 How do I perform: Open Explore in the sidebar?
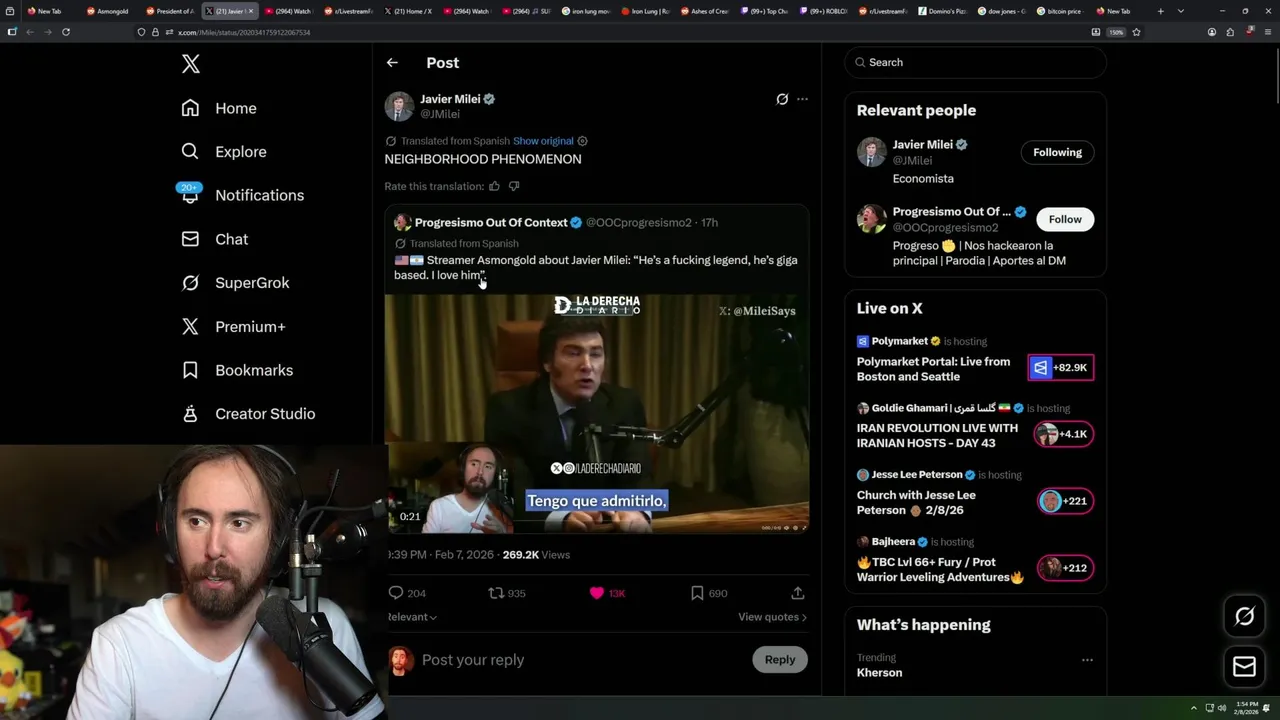(224, 152)
